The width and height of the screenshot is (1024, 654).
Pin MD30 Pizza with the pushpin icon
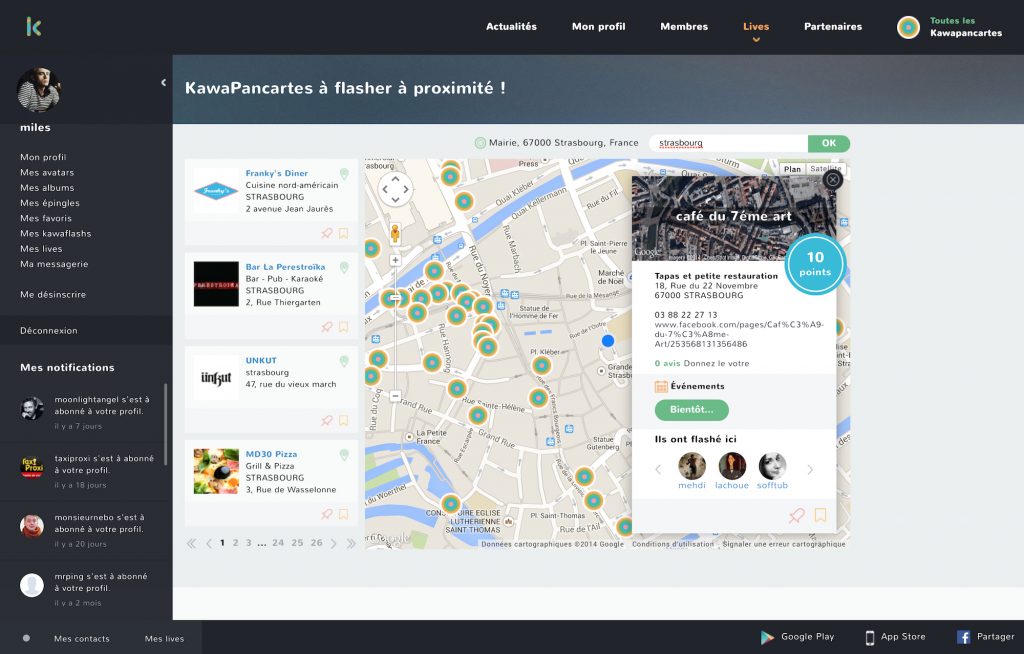click(327, 514)
